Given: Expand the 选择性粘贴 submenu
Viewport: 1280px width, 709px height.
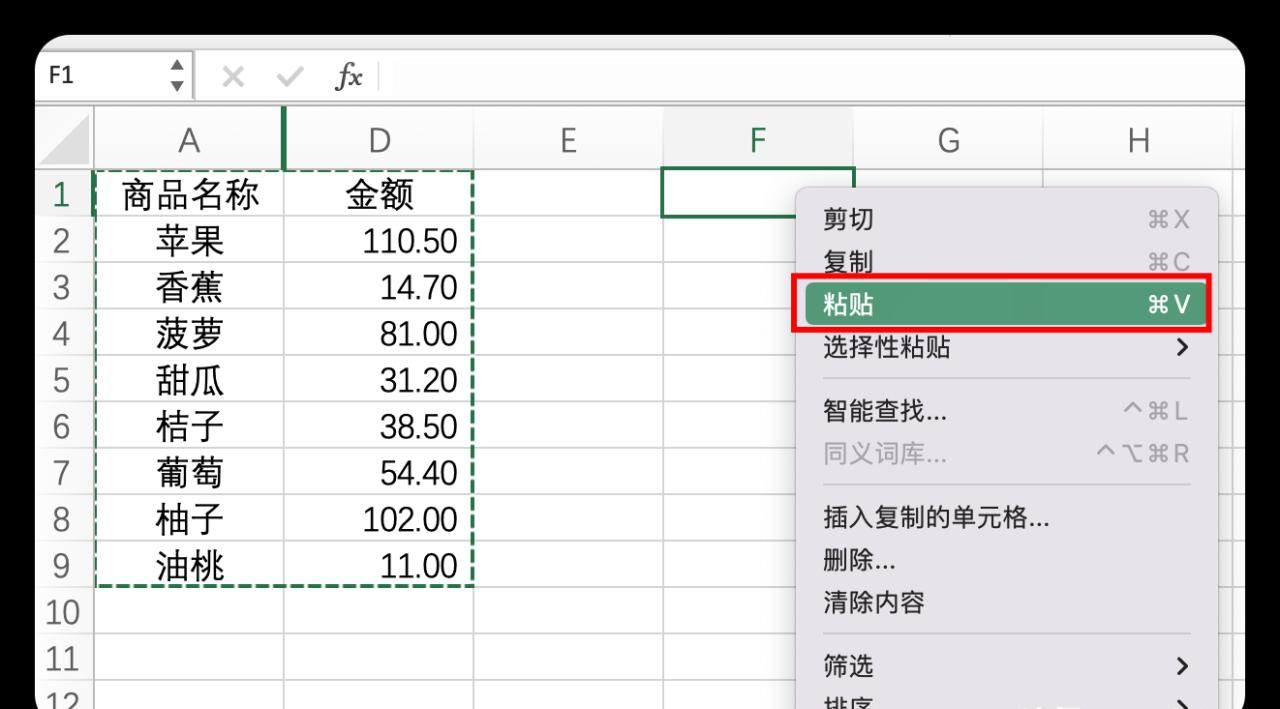Looking at the screenshot, I should [1007, 348].
